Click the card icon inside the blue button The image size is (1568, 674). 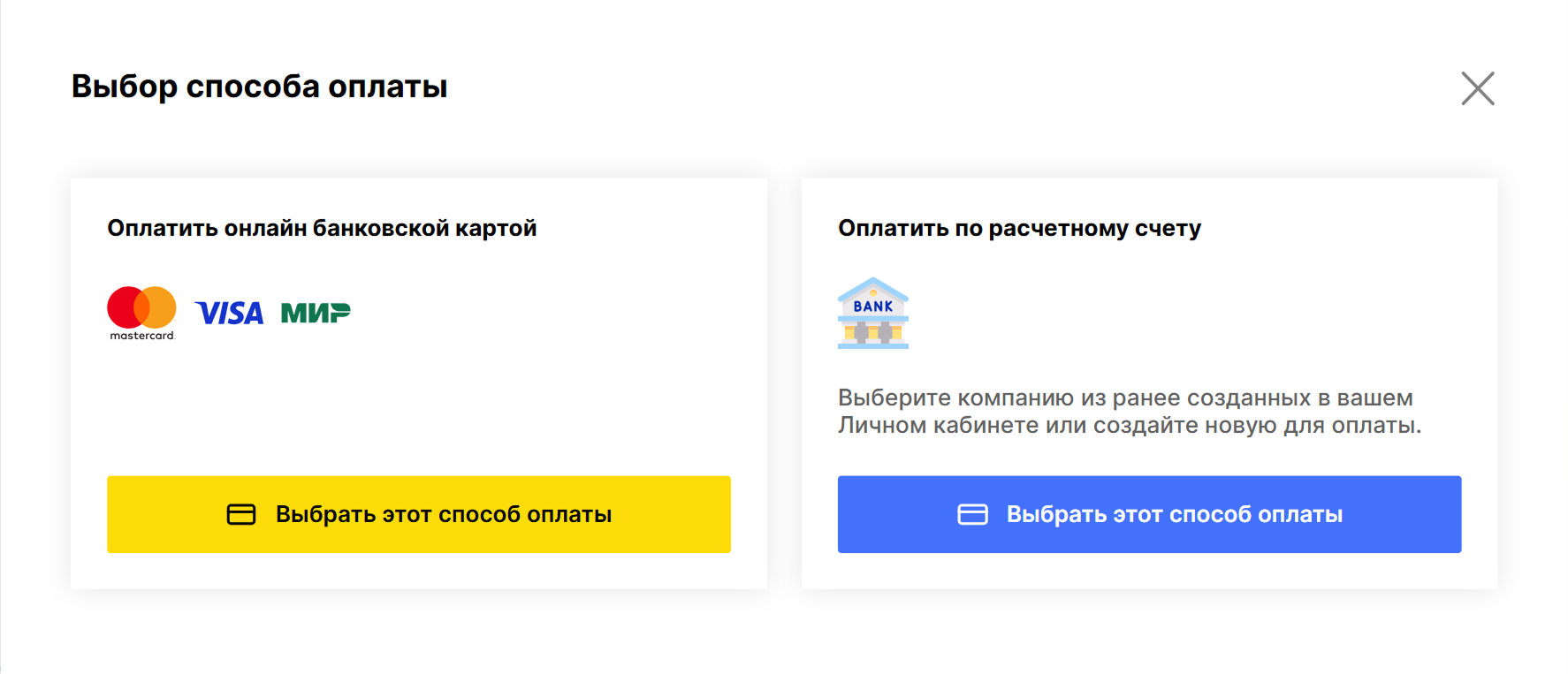[x=972, y=514]
